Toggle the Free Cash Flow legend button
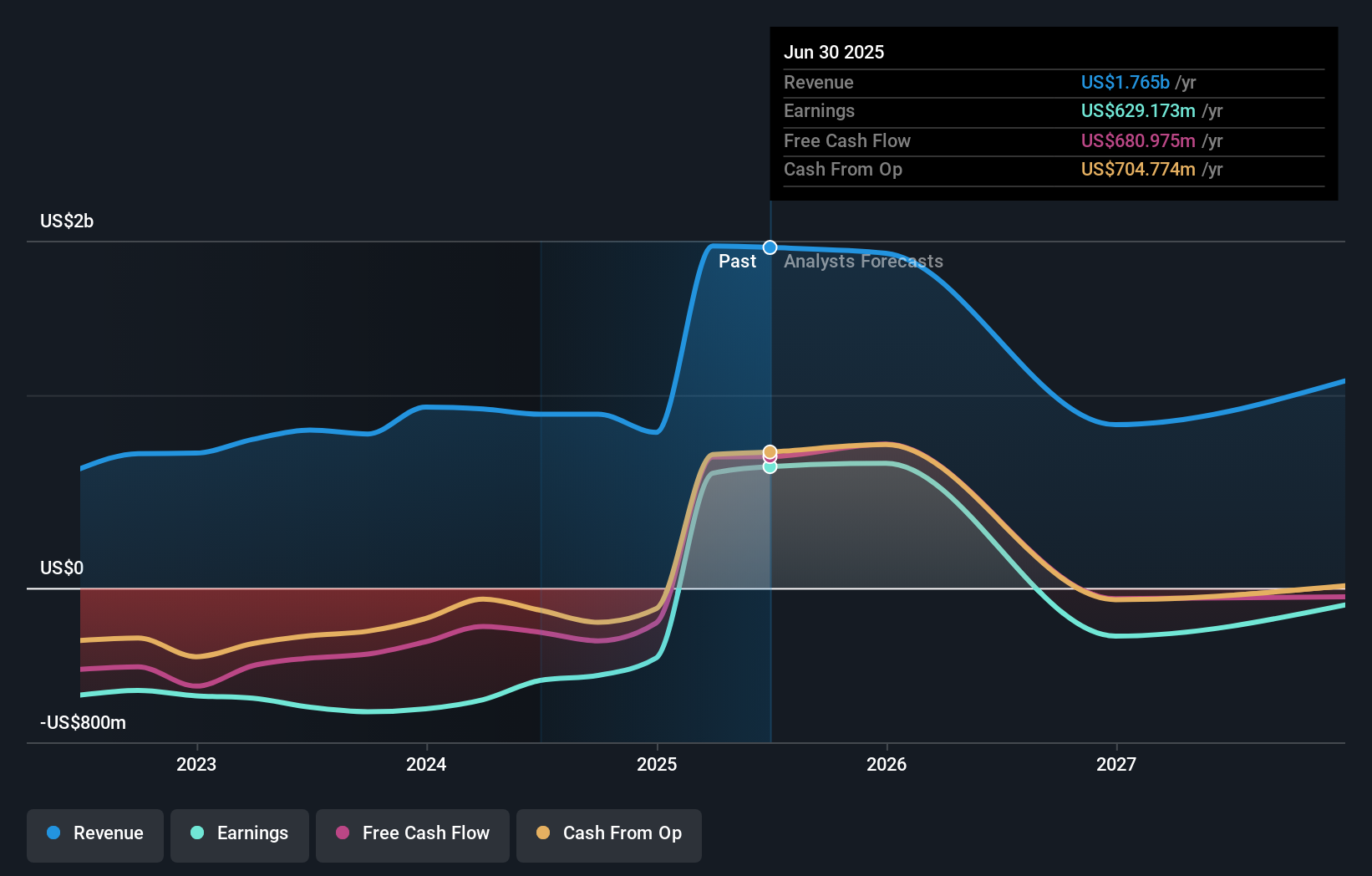This screenshot has height=876, width=1372. 413,835
